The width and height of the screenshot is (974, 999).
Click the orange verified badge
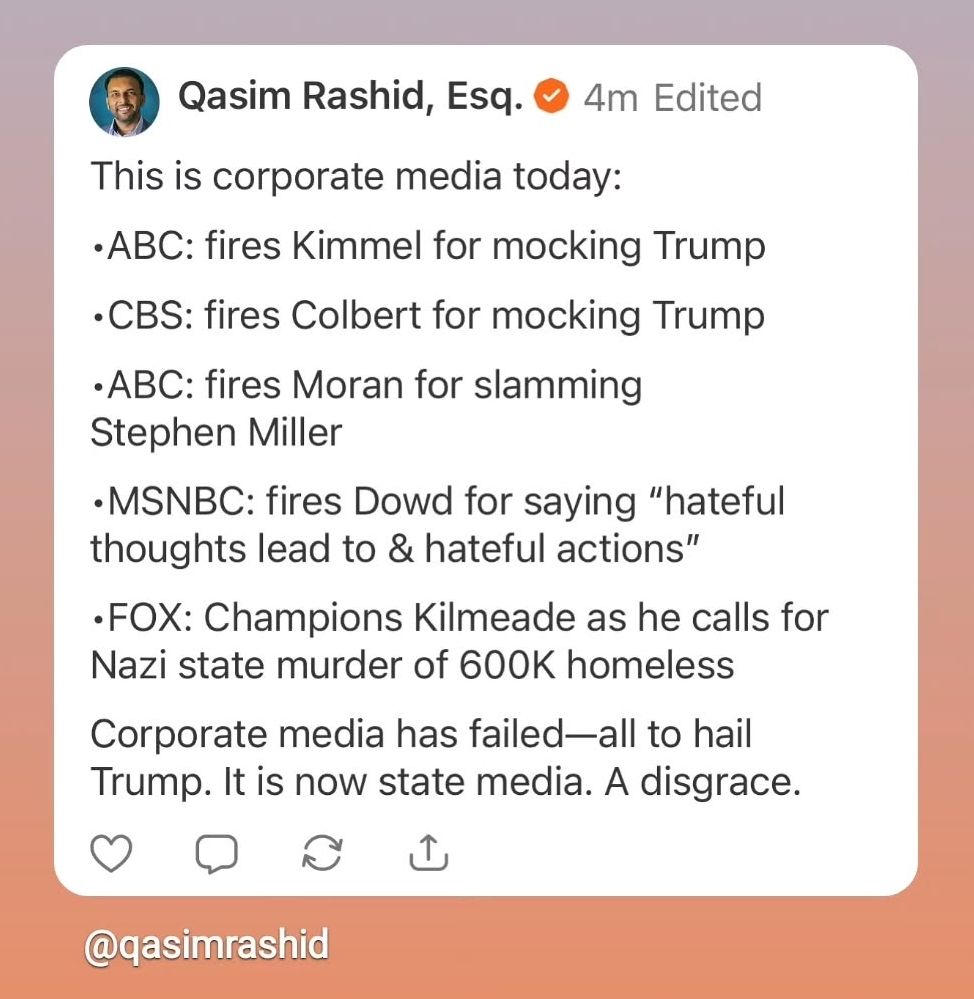[551, 97]
